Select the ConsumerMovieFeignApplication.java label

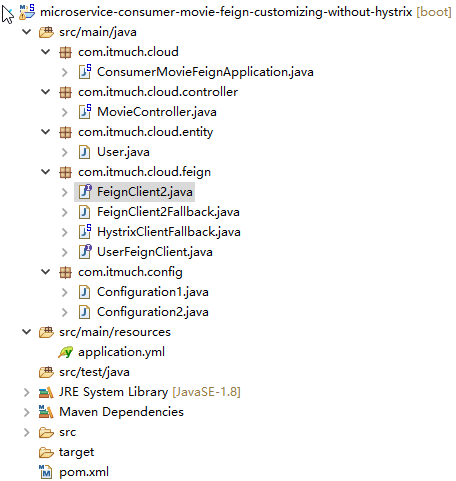[x=205, y=72]
